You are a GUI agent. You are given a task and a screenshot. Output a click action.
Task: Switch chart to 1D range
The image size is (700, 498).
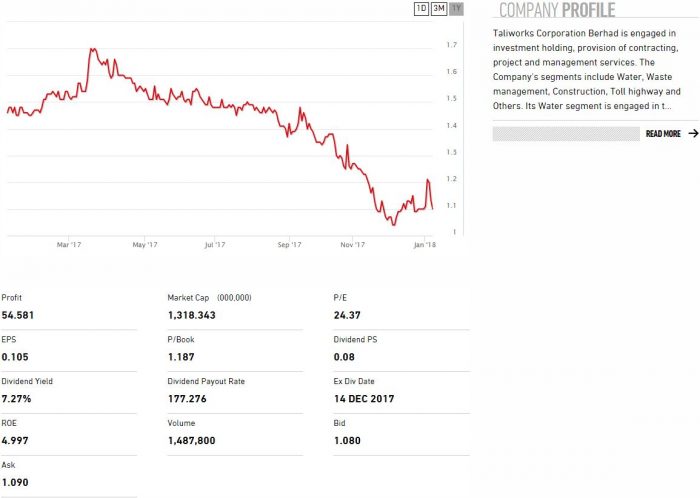point(421,9)
